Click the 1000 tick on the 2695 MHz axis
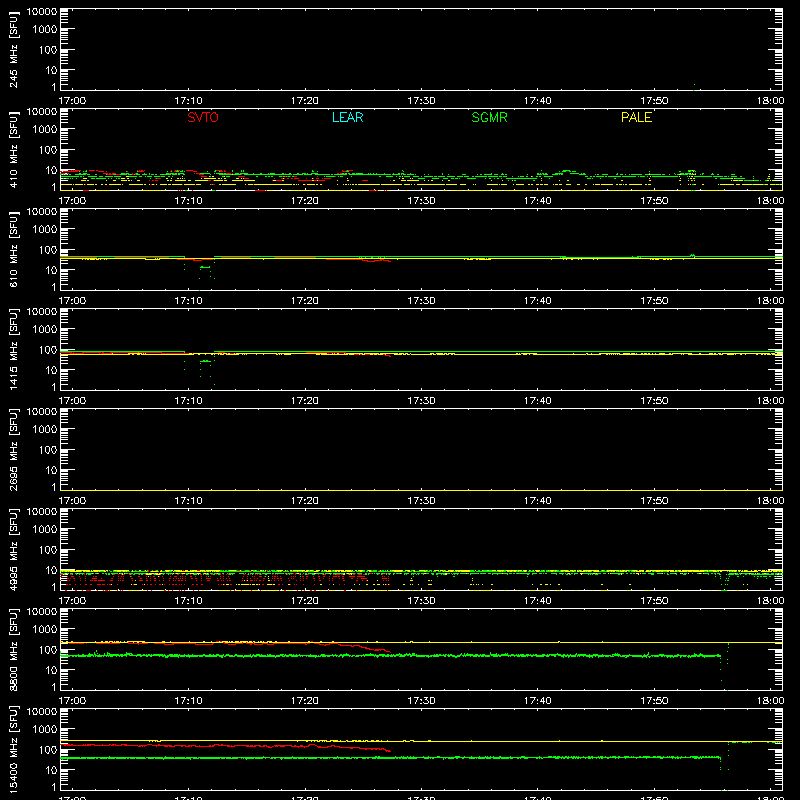800x800 pixels. tap(45, 430)
